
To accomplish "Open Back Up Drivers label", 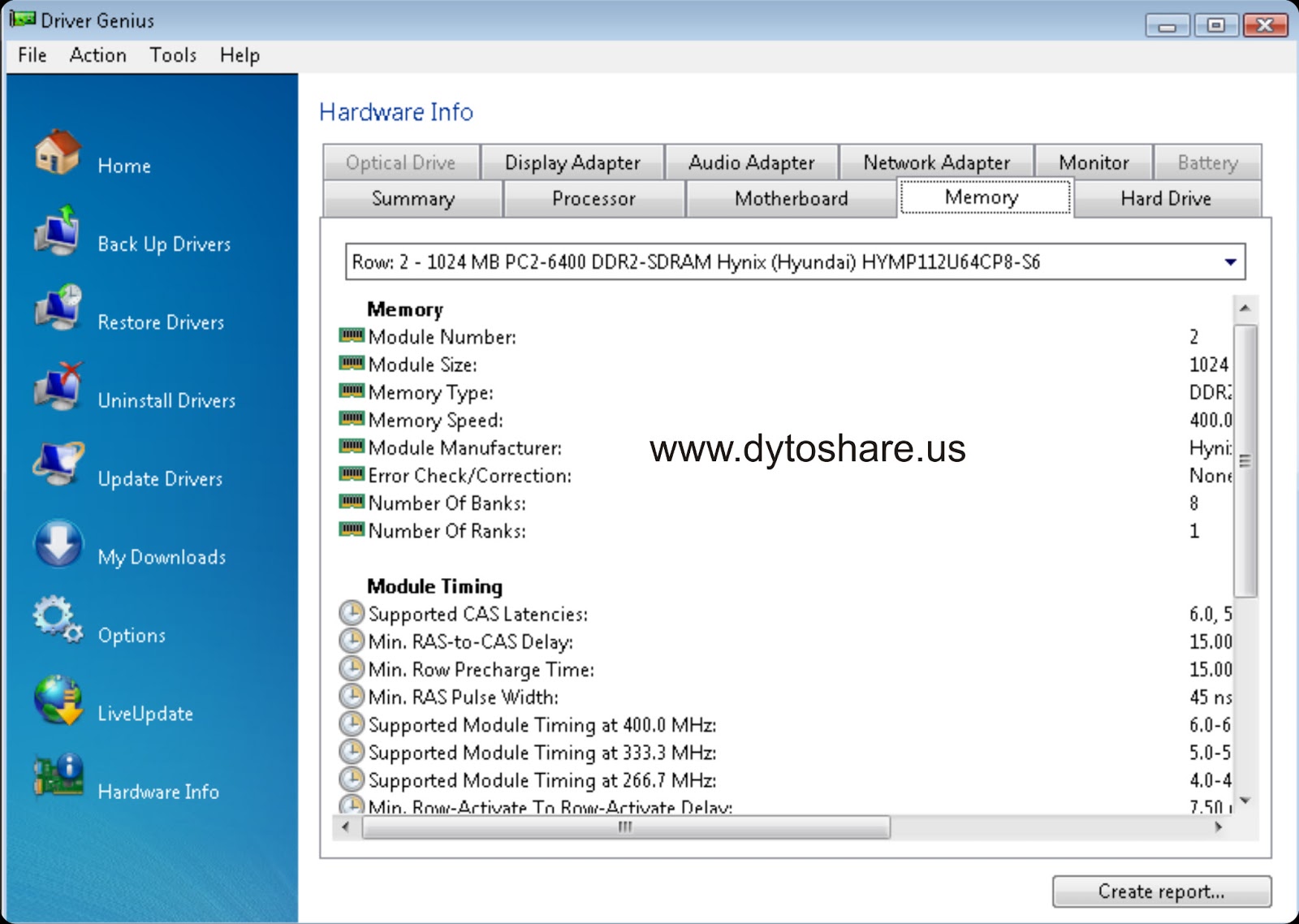I will coord(164,244).
